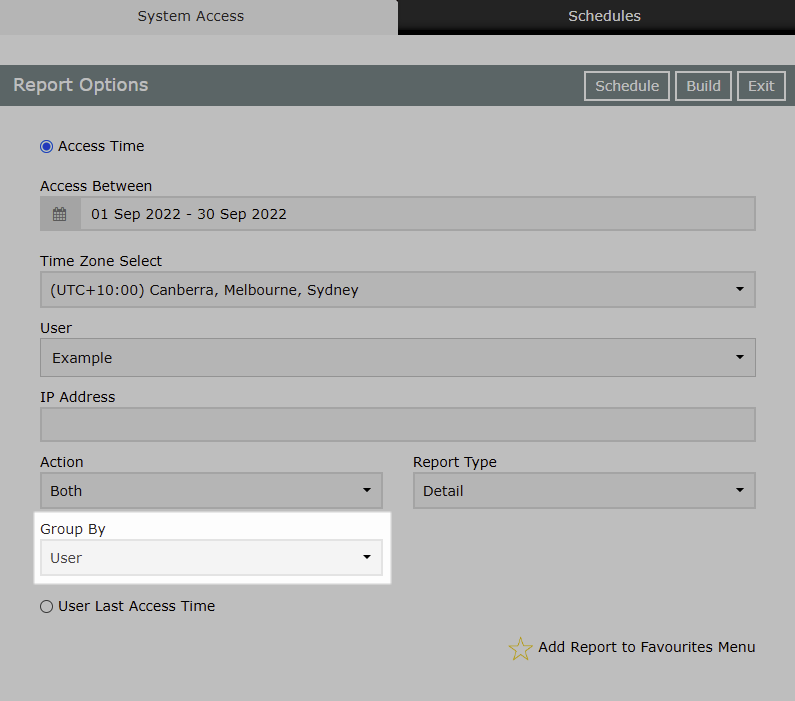Click the IP Address label
This screenshot has height=701, width=795.
pyautogui.click(x=78, y=397)
